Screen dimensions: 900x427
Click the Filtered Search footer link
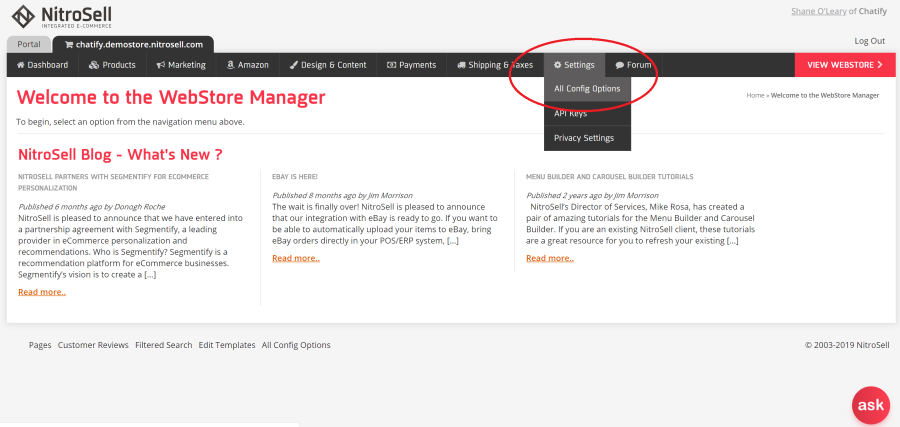(164, 345)
